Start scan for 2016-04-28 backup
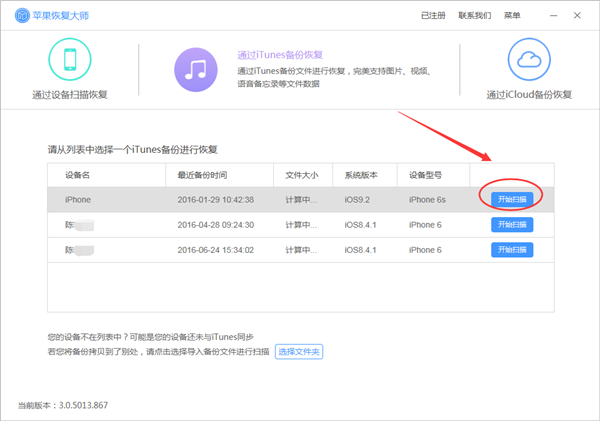The width and height of the screenshot is (600, 421). pyautogui.click(x=512, y=225)
